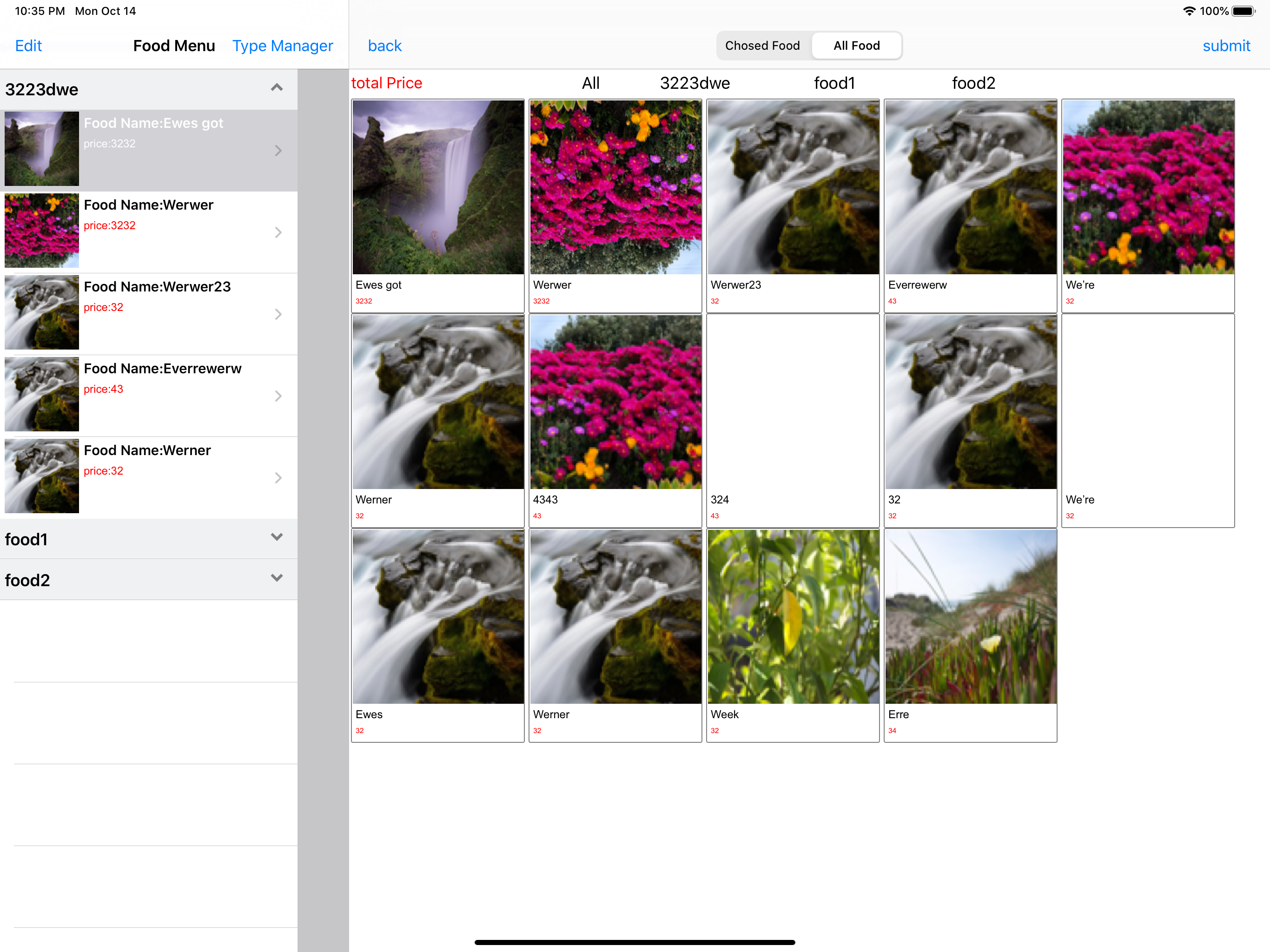
Task: Expand the food2 section
Action: 277,578
